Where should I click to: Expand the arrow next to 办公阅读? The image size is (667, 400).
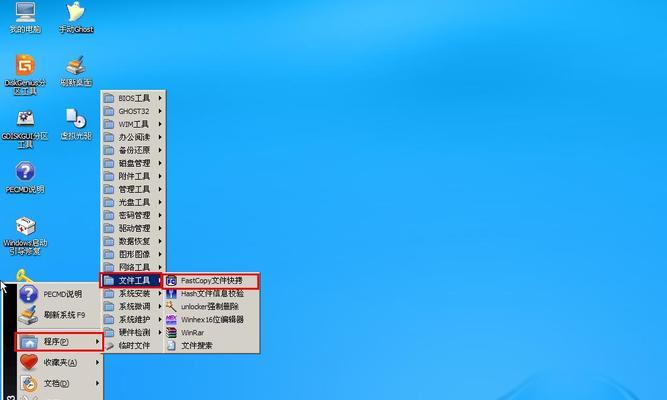pos(160,137)
